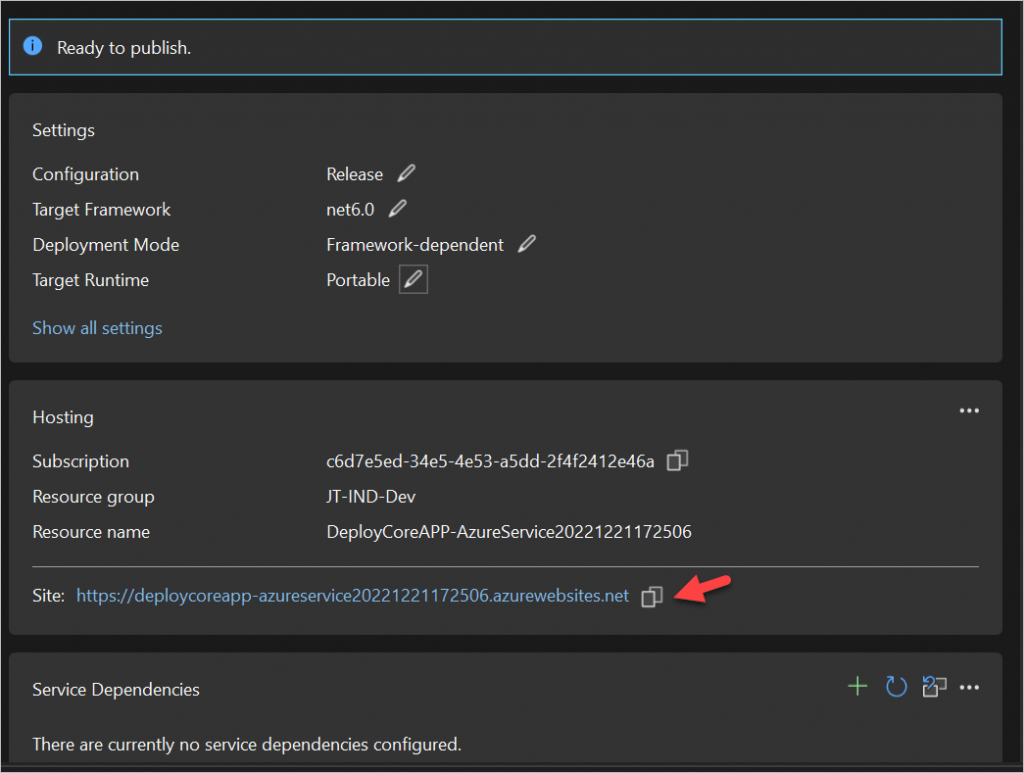The width and height of the screenshot is (1024, 773).
Task: Restore service dependencies icon
Action: [934, 687]
